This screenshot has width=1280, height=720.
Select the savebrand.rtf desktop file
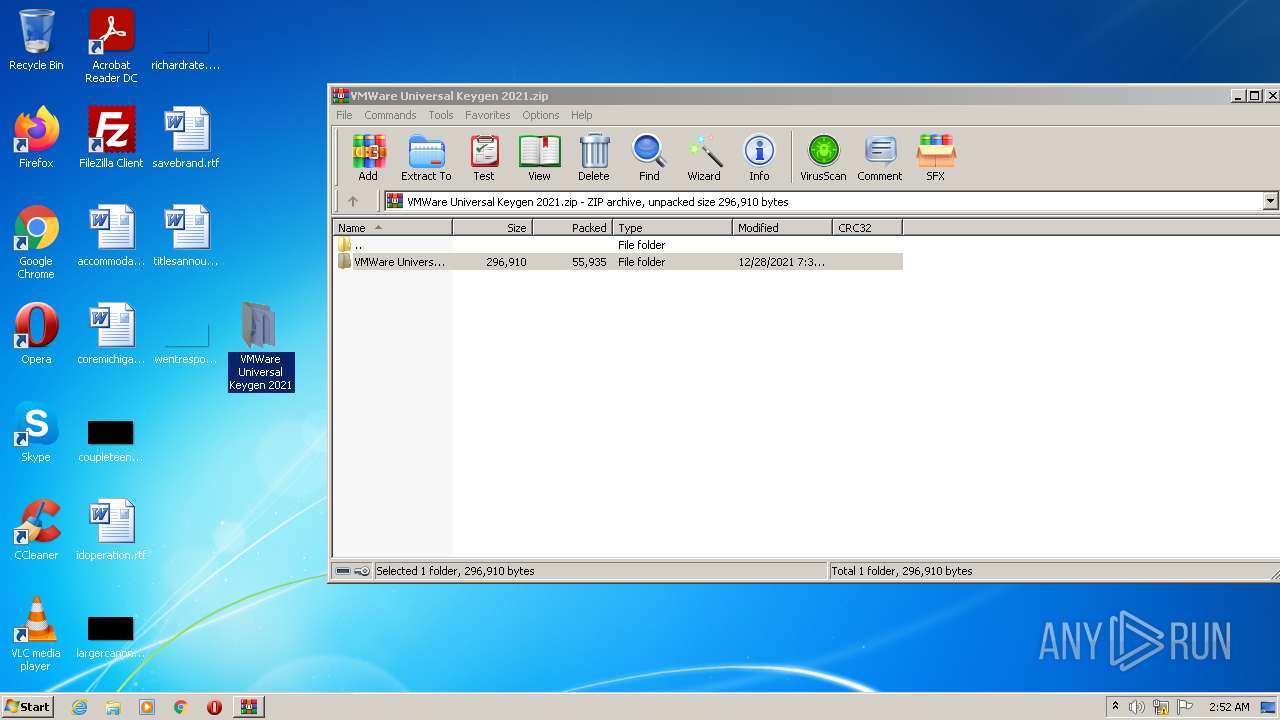click(x=186, y=138)
